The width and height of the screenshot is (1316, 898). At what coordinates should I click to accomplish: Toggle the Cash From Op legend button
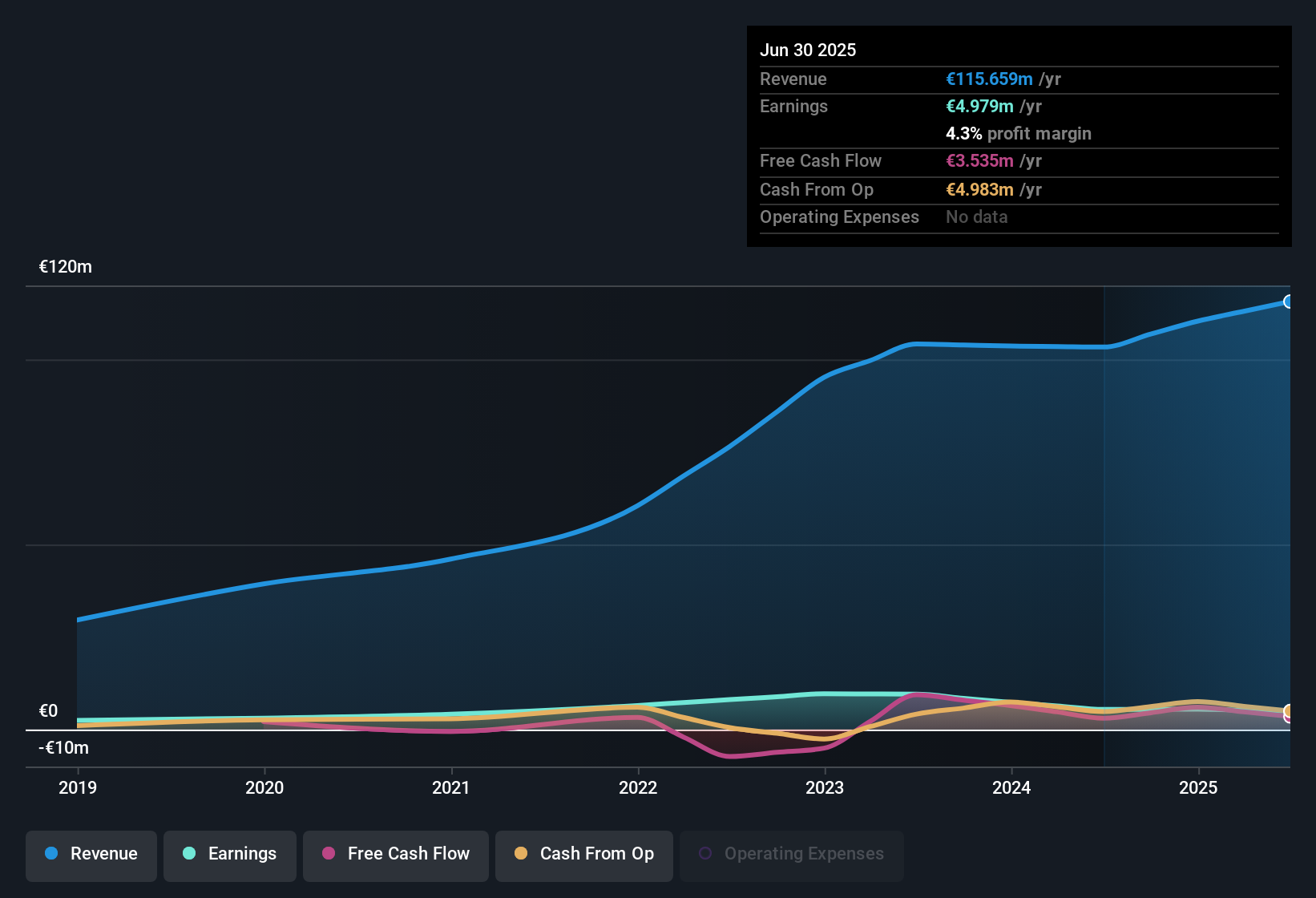tap(584, 856)
